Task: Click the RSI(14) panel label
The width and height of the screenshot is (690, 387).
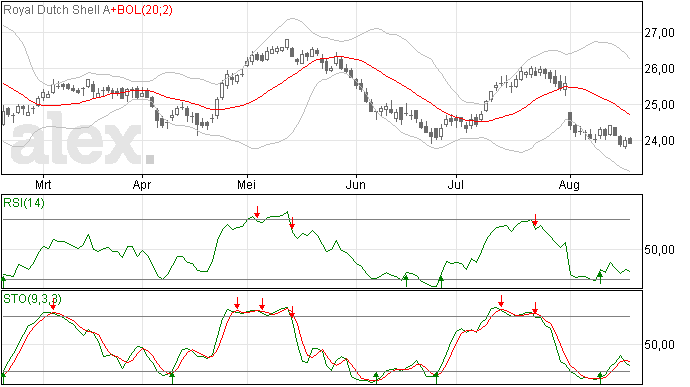Action: click(x=24, y=203)
